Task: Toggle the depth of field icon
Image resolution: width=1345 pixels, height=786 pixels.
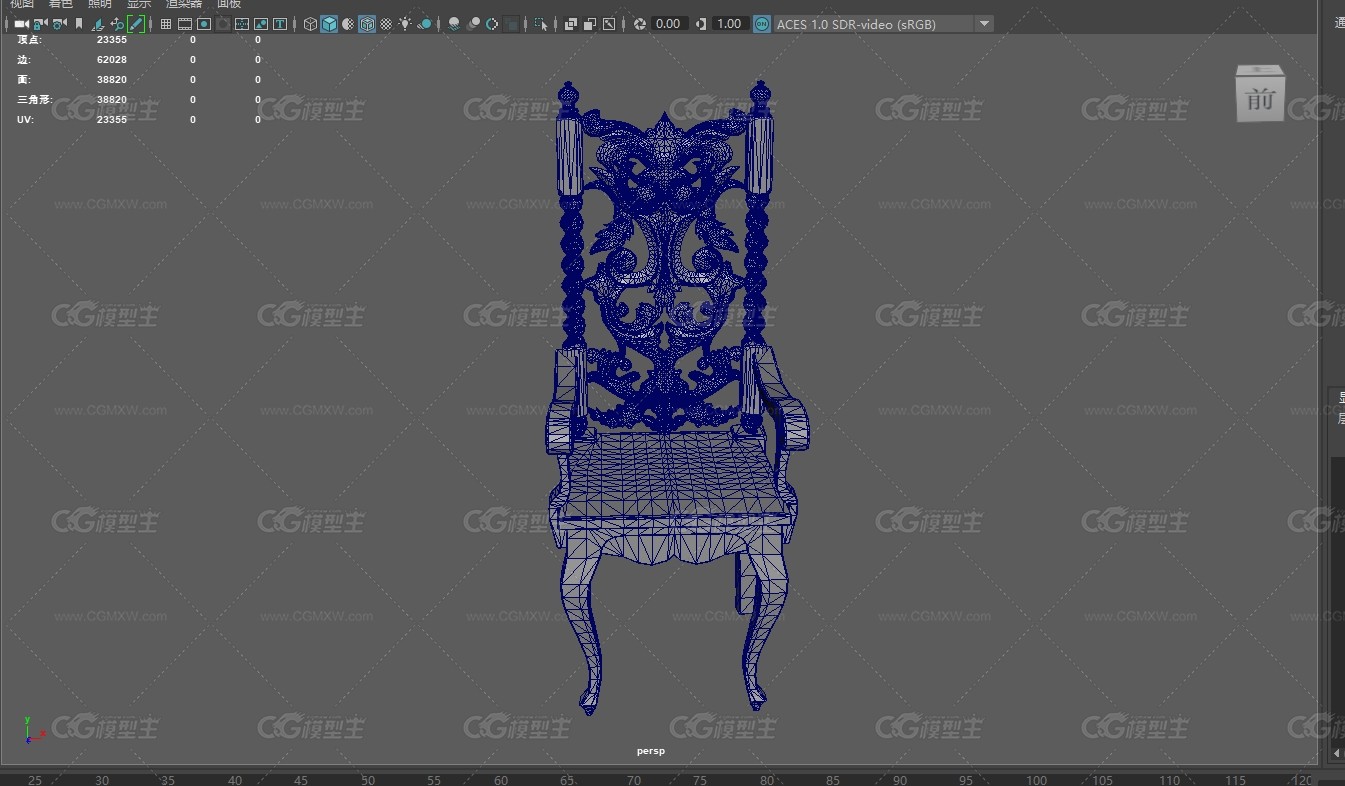Action: pos(511,24)
